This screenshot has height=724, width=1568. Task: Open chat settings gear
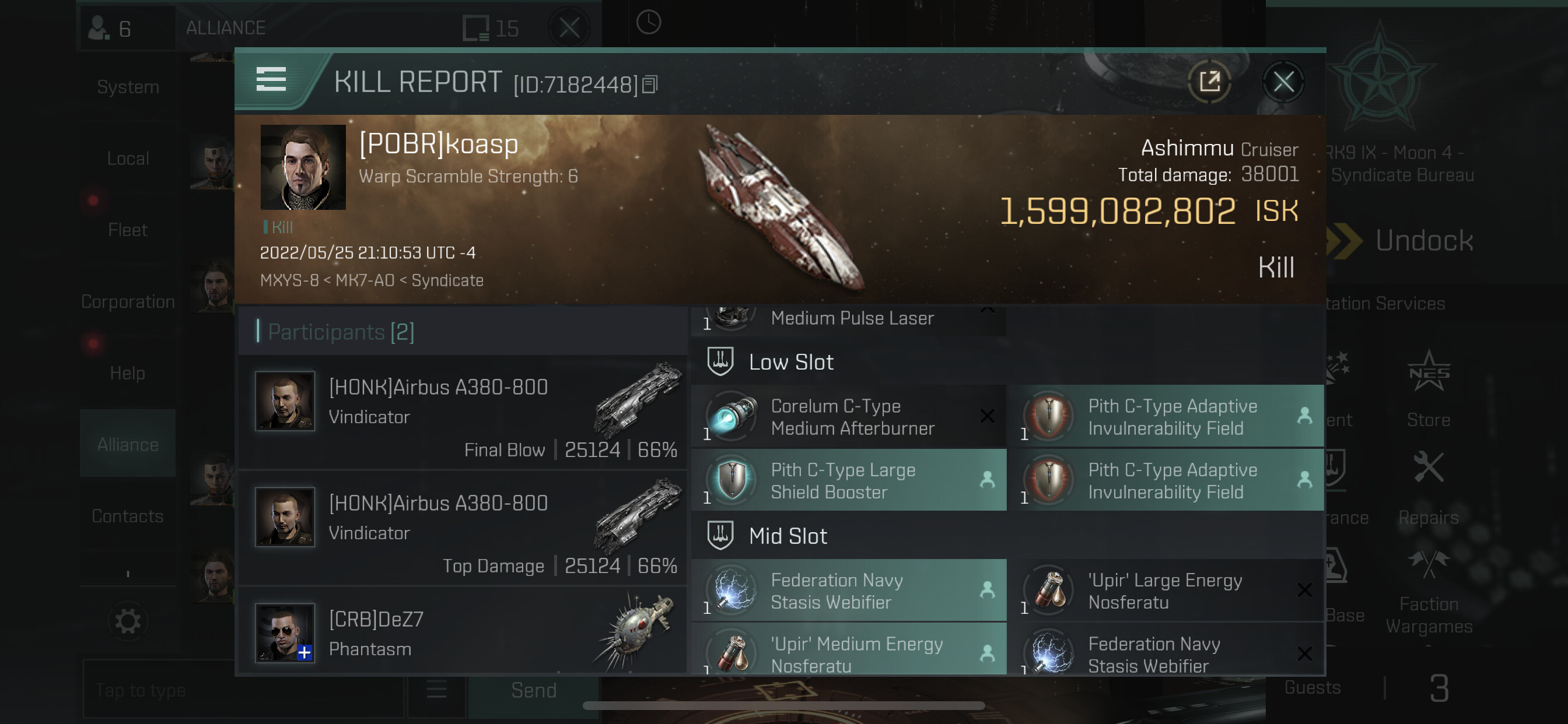pyautogui.click(x=127, y=621)
